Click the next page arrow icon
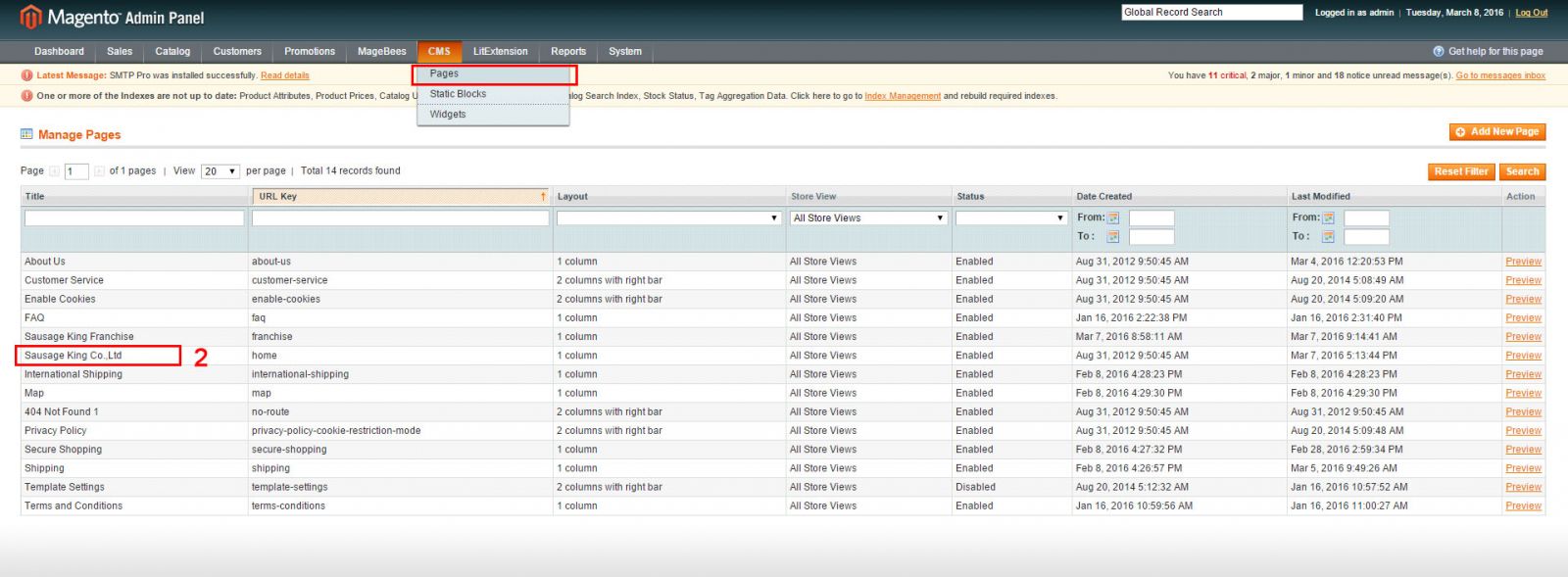 click(99, 171)
